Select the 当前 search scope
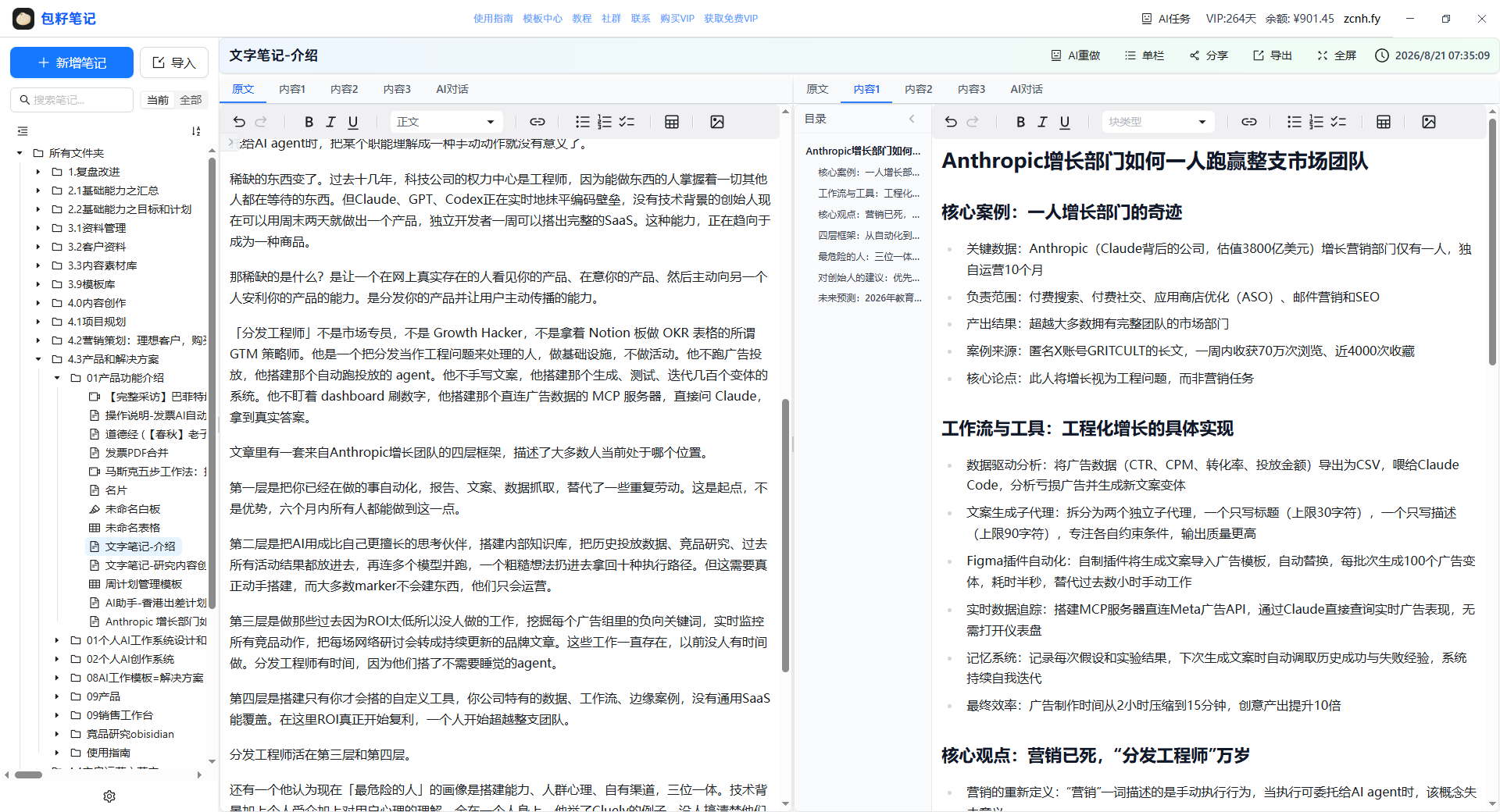 coord(158,100)
